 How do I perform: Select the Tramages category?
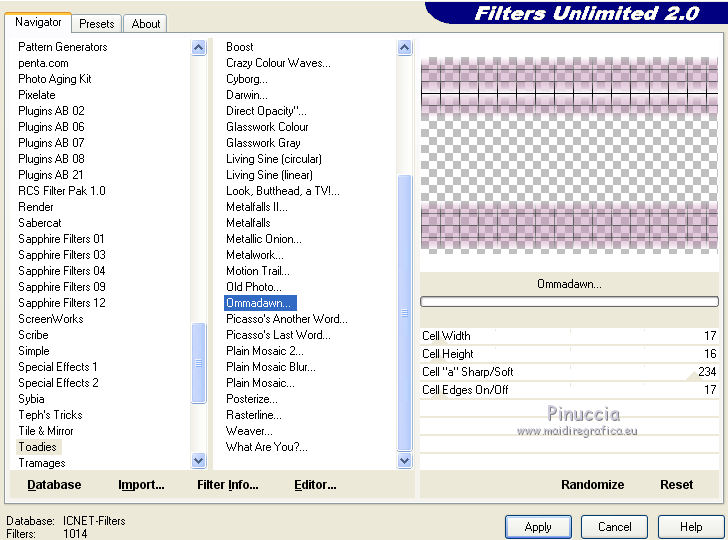(x=42, y=463)
